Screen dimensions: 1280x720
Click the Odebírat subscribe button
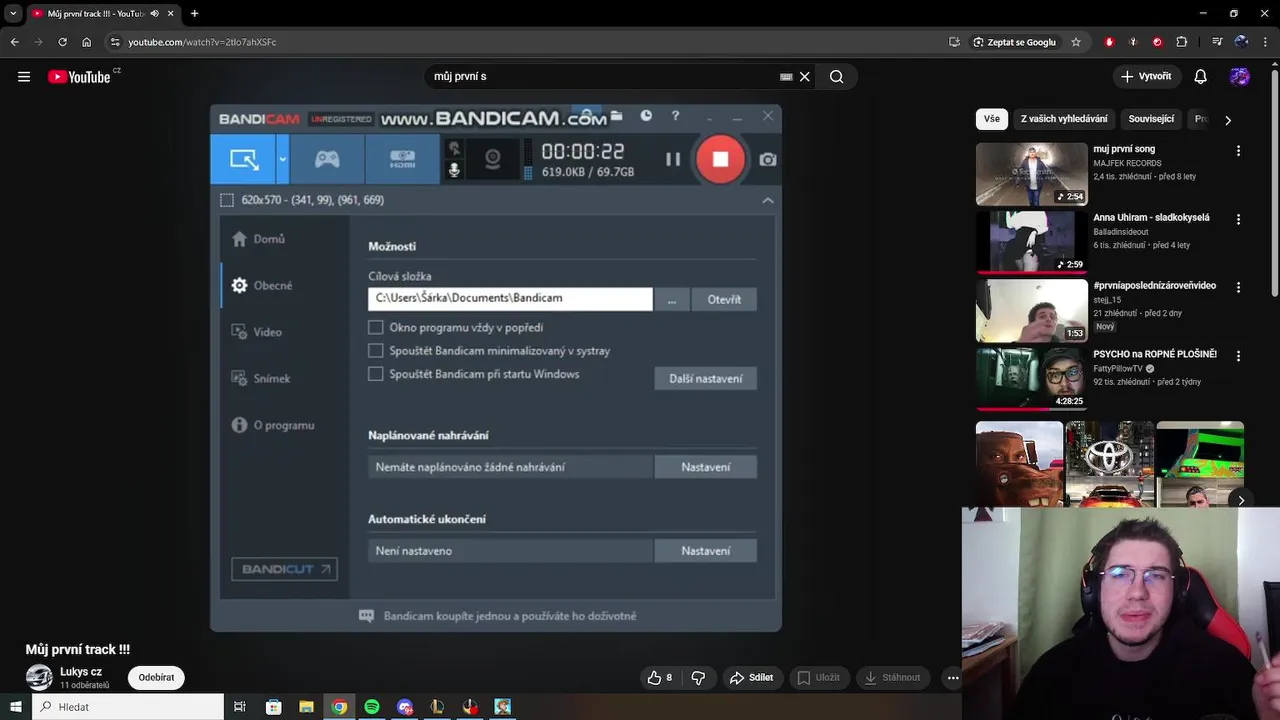(156, 677)
